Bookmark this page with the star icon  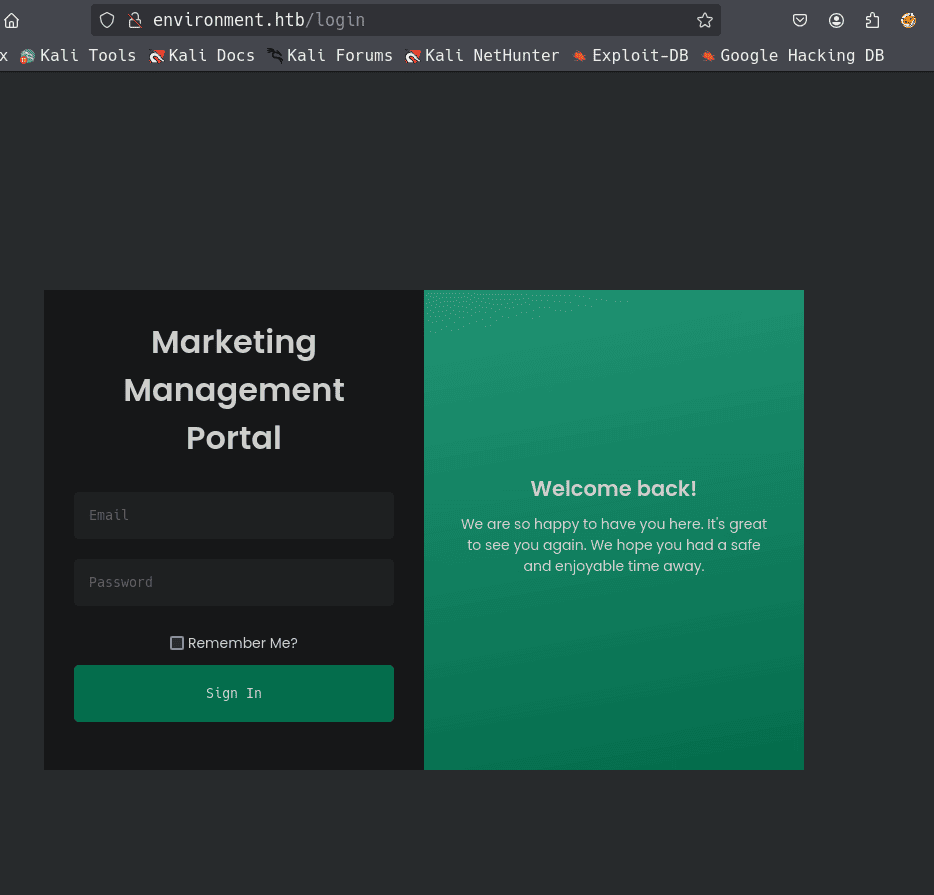704,20
